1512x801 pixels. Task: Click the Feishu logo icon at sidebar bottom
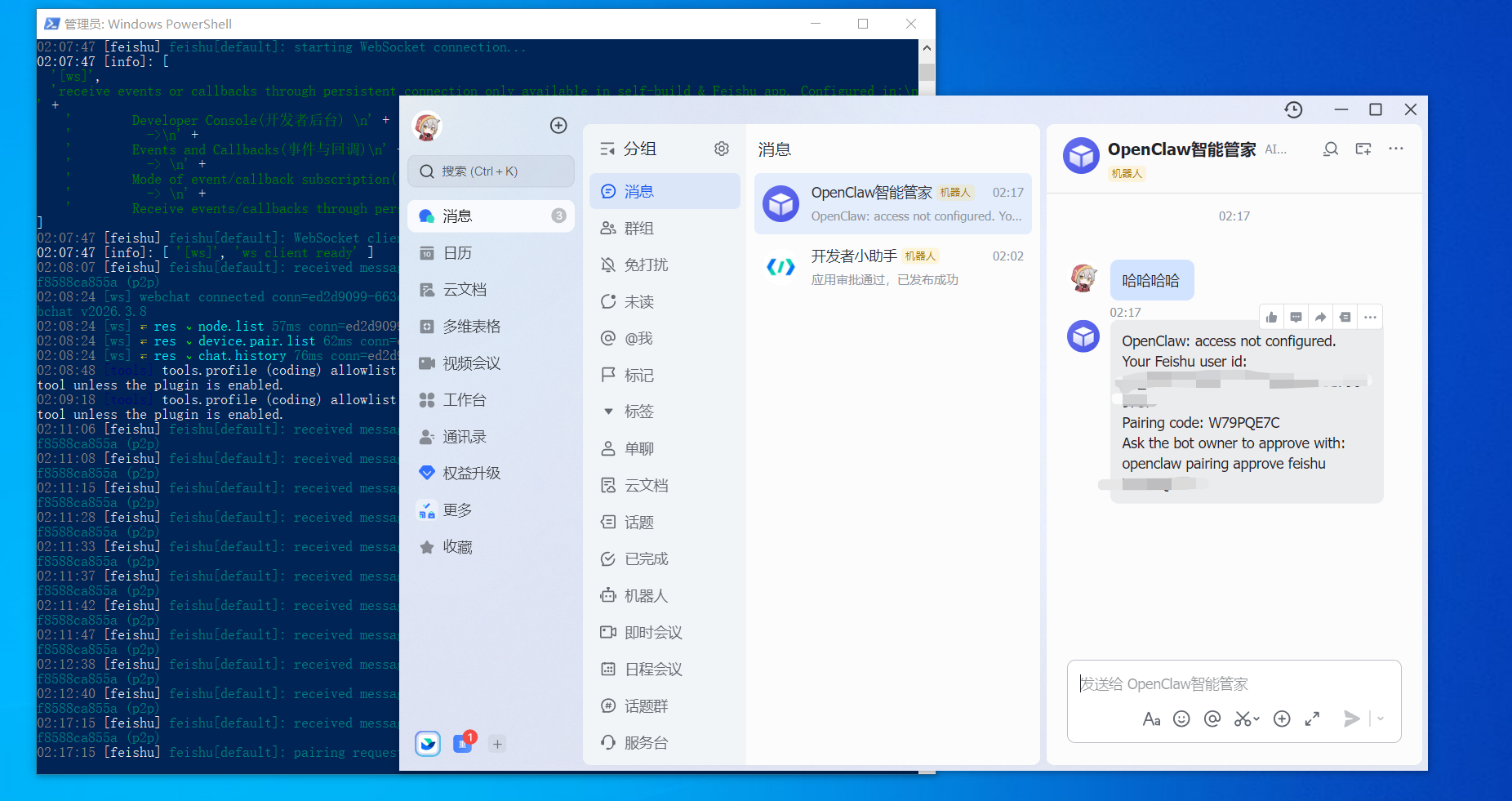428,743
